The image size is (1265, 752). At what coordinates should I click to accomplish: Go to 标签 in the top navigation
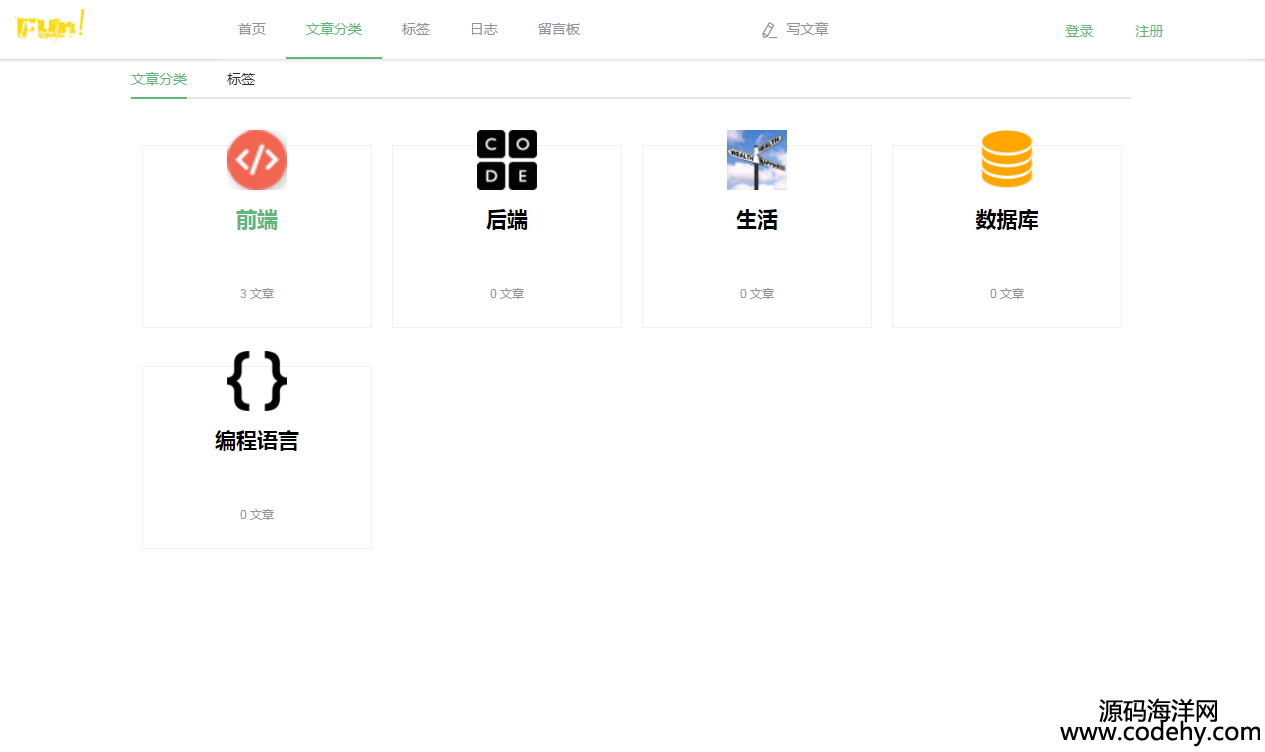point(416,30)
